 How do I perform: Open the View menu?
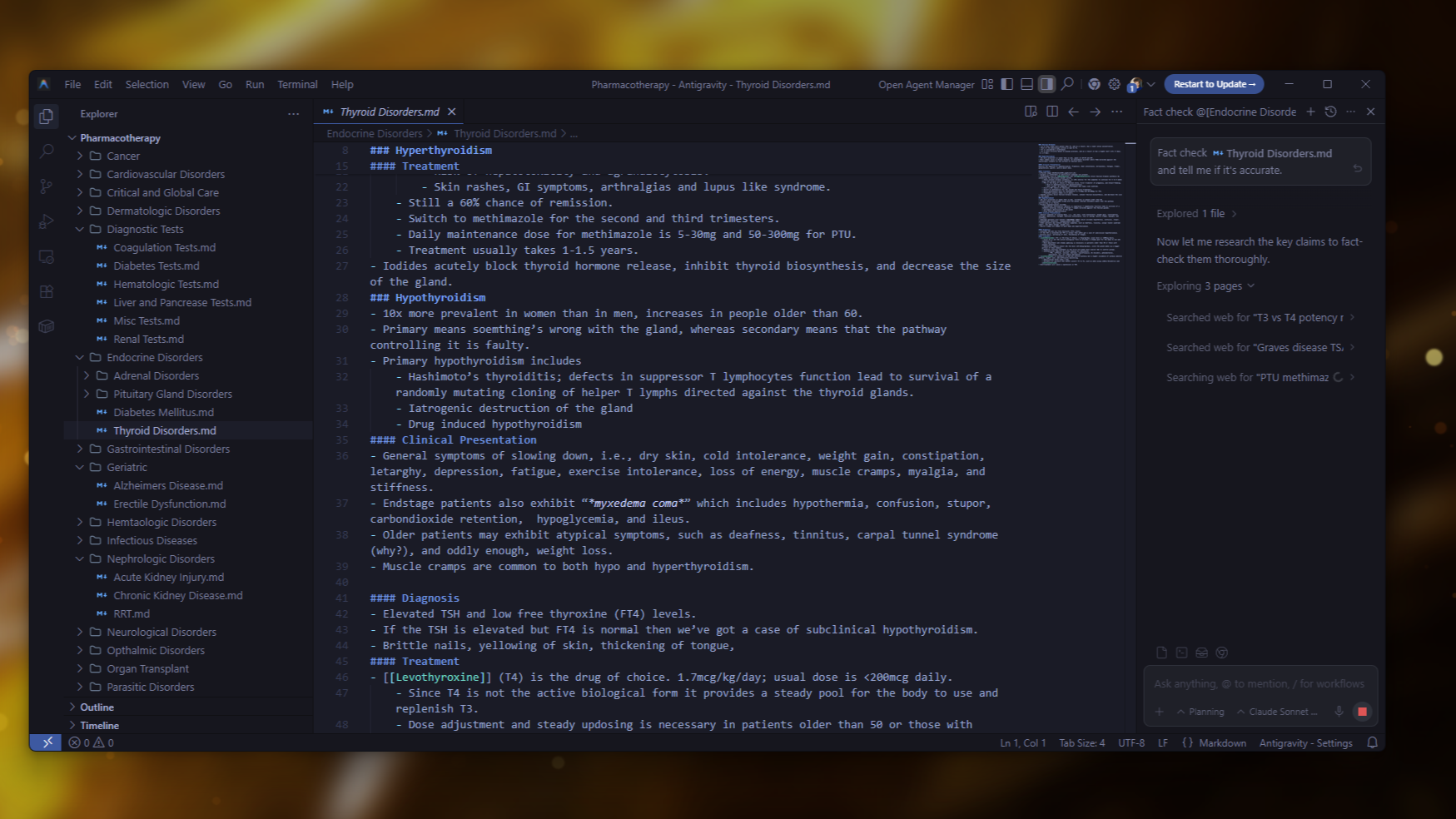(x=194, y=84)
